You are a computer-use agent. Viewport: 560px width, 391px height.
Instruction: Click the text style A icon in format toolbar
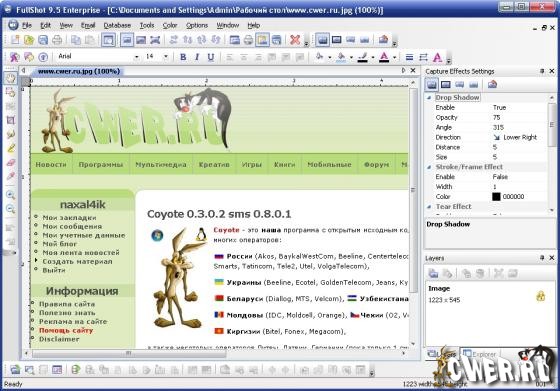point(438,57)
